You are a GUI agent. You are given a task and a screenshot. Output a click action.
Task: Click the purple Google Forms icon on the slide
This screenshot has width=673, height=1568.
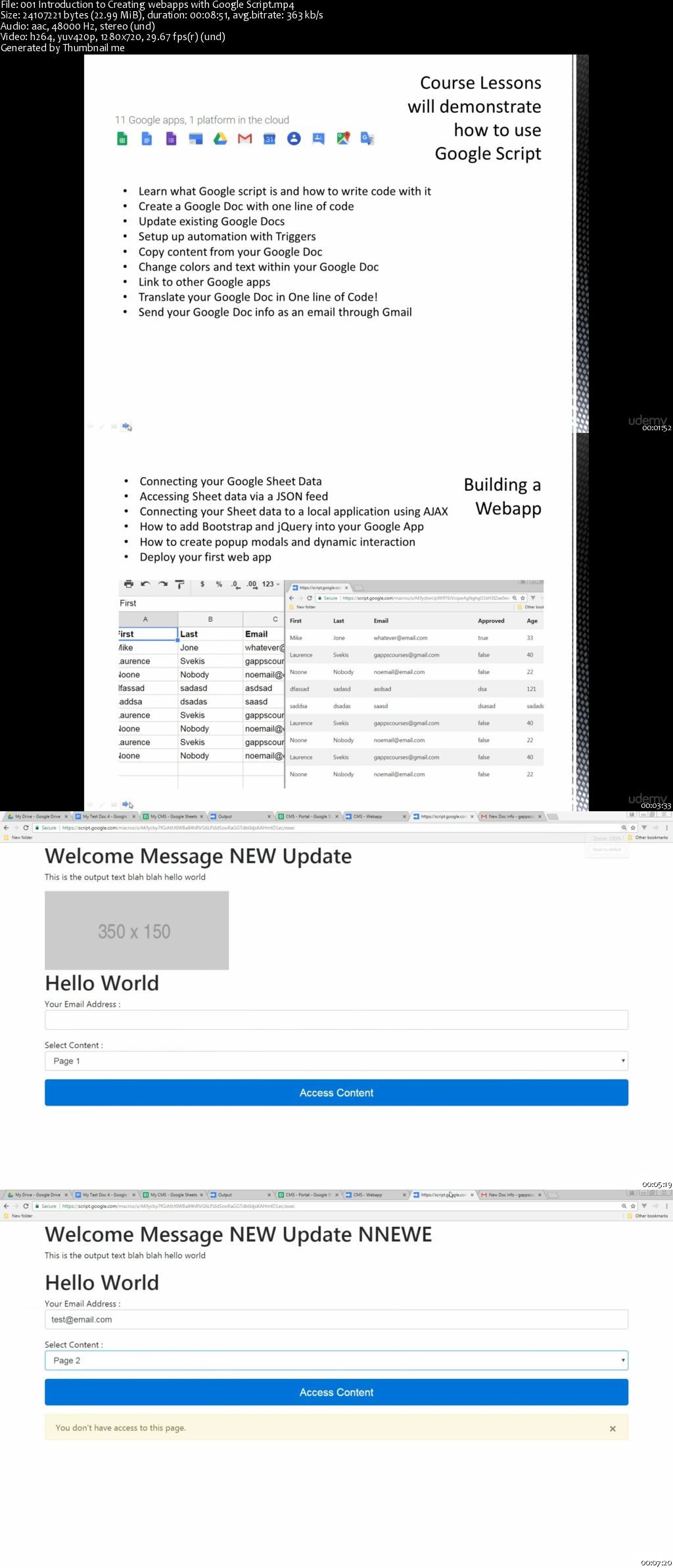[x=171, y=139]
